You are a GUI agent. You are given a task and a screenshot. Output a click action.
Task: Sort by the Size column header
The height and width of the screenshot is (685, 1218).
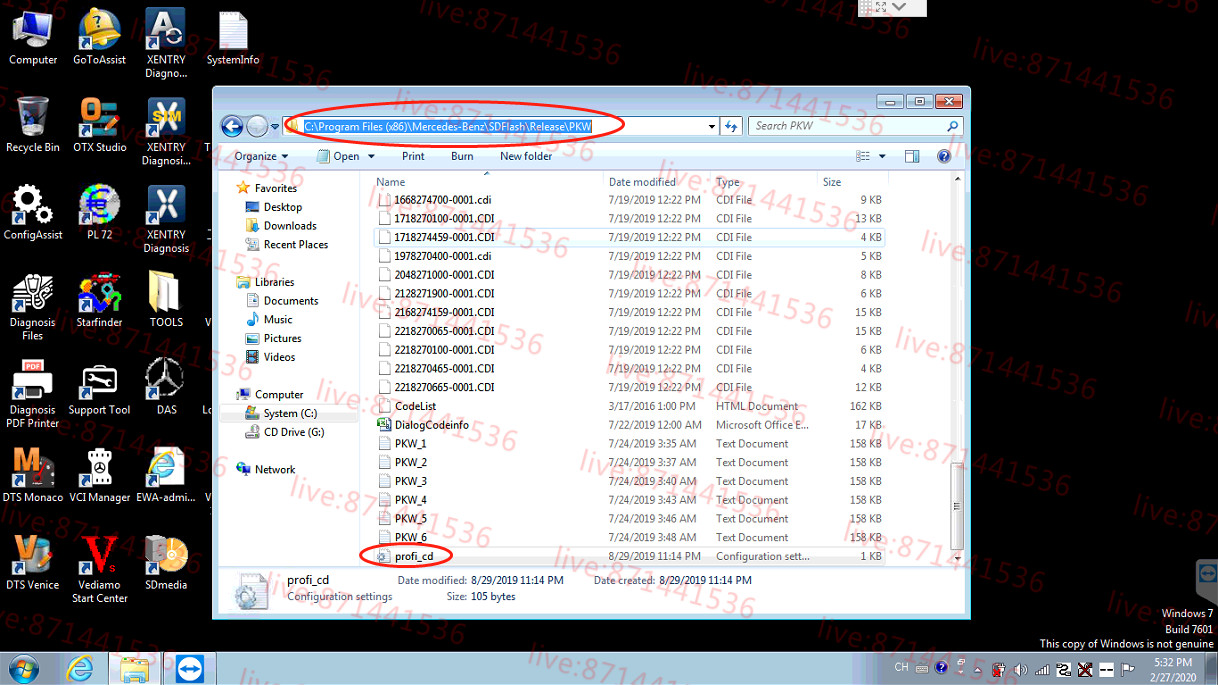851,182
